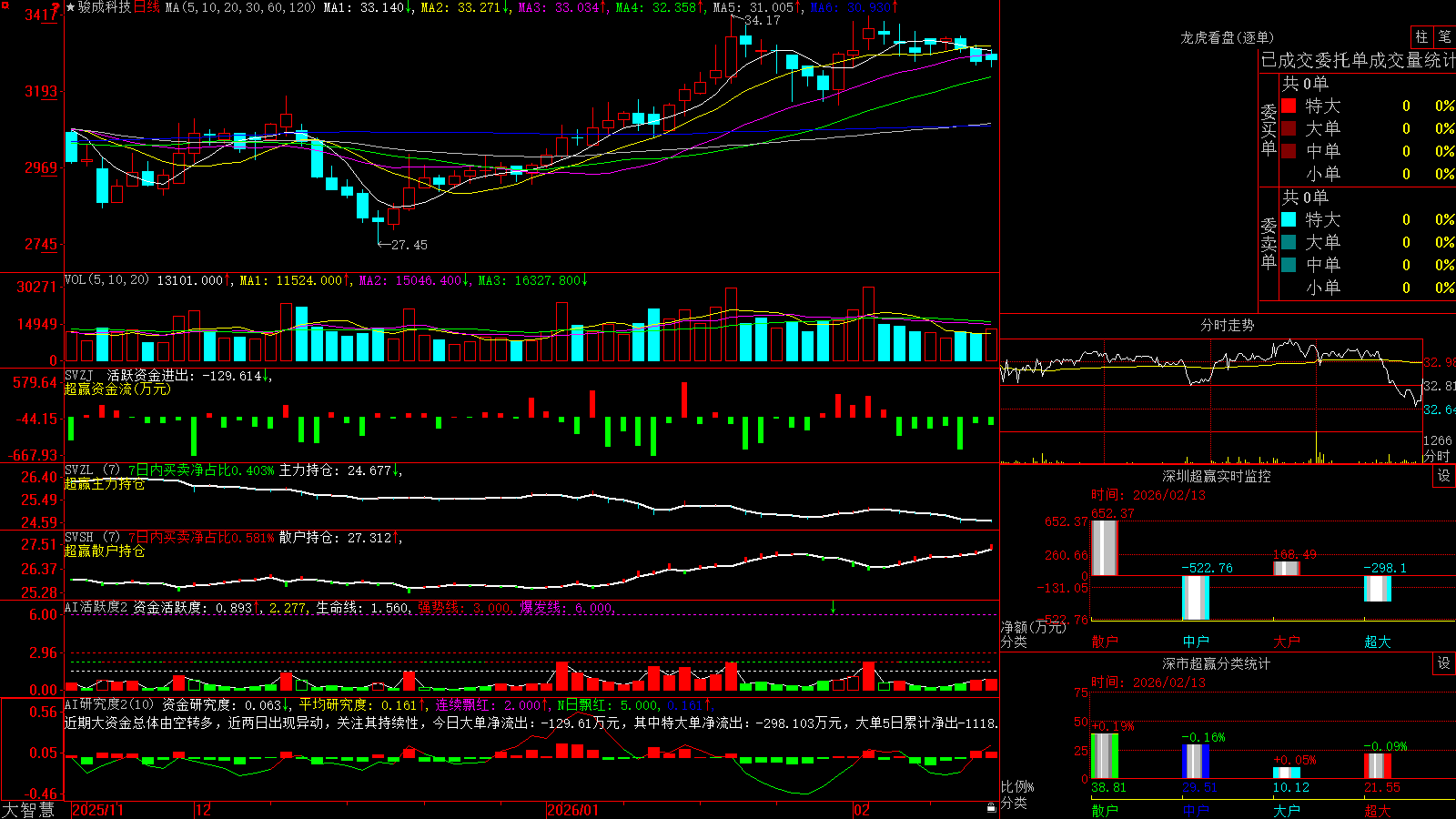The width and height of the screenshot is (1456, 819).
Task: Click the blue 中户 29.51 bar in 分类统计
Action: point(1196,762)
